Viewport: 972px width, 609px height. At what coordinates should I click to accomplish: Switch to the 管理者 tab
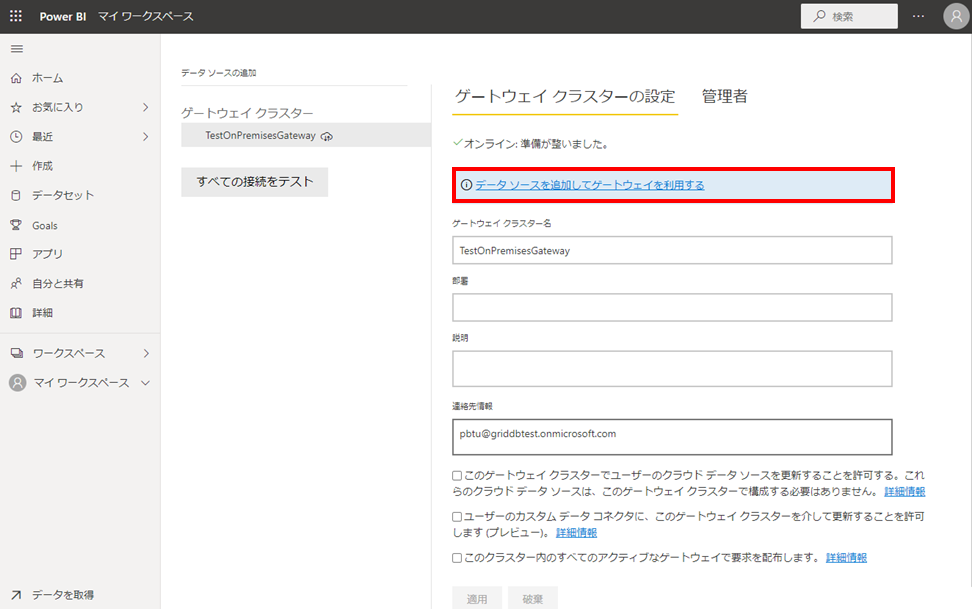pyautogui.click(x=724, y=97)
